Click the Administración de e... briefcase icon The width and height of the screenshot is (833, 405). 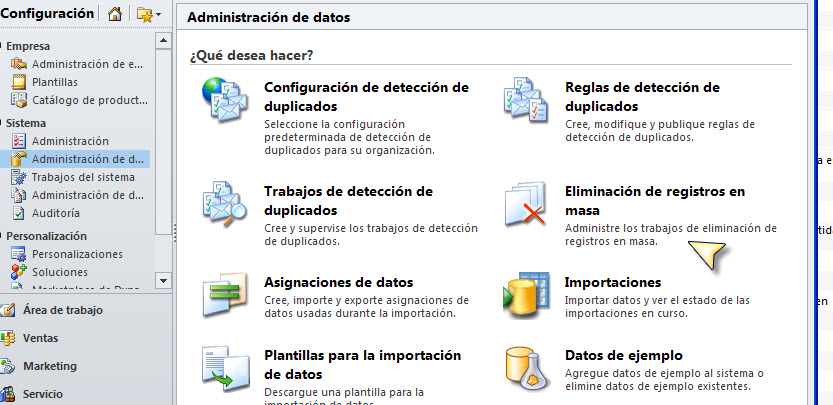19,64
